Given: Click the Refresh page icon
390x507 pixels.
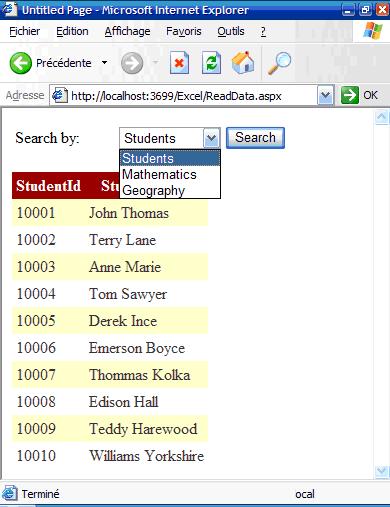Looking at the screenshot, I should coord(211,63).
